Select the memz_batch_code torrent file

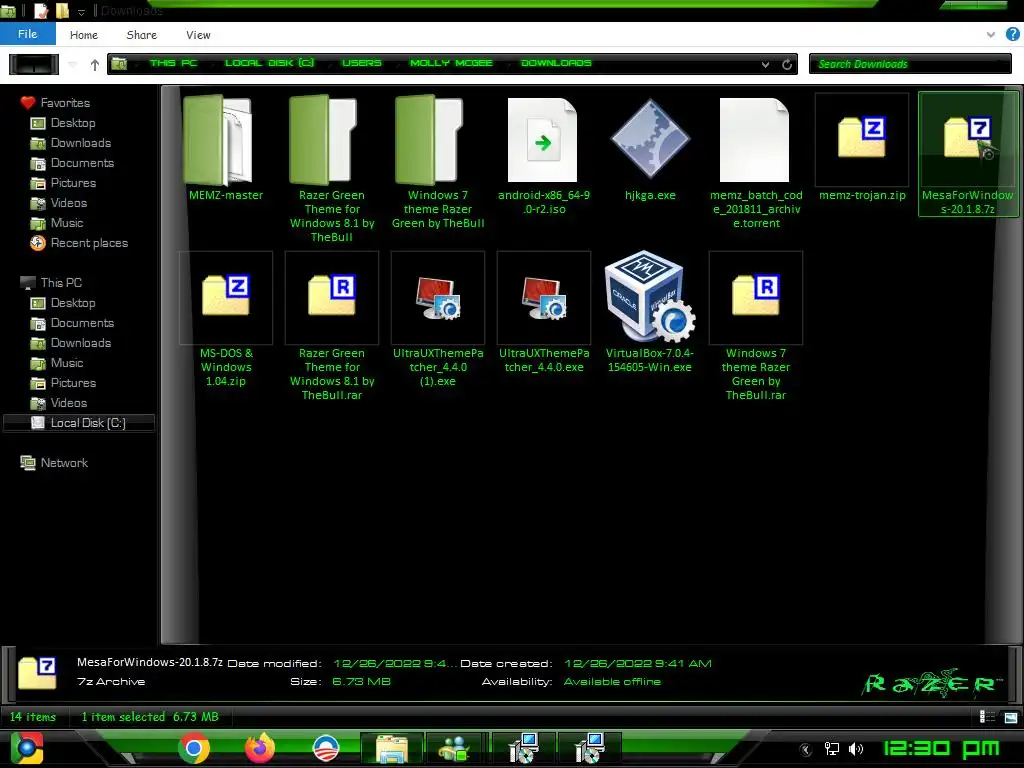pos(756,162)
